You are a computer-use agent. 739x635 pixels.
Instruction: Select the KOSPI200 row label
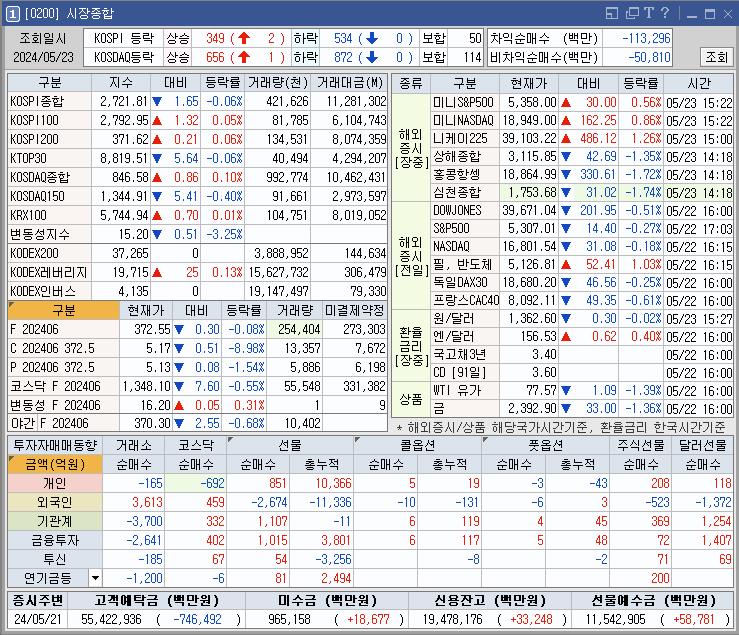click(x=49, y=139)
